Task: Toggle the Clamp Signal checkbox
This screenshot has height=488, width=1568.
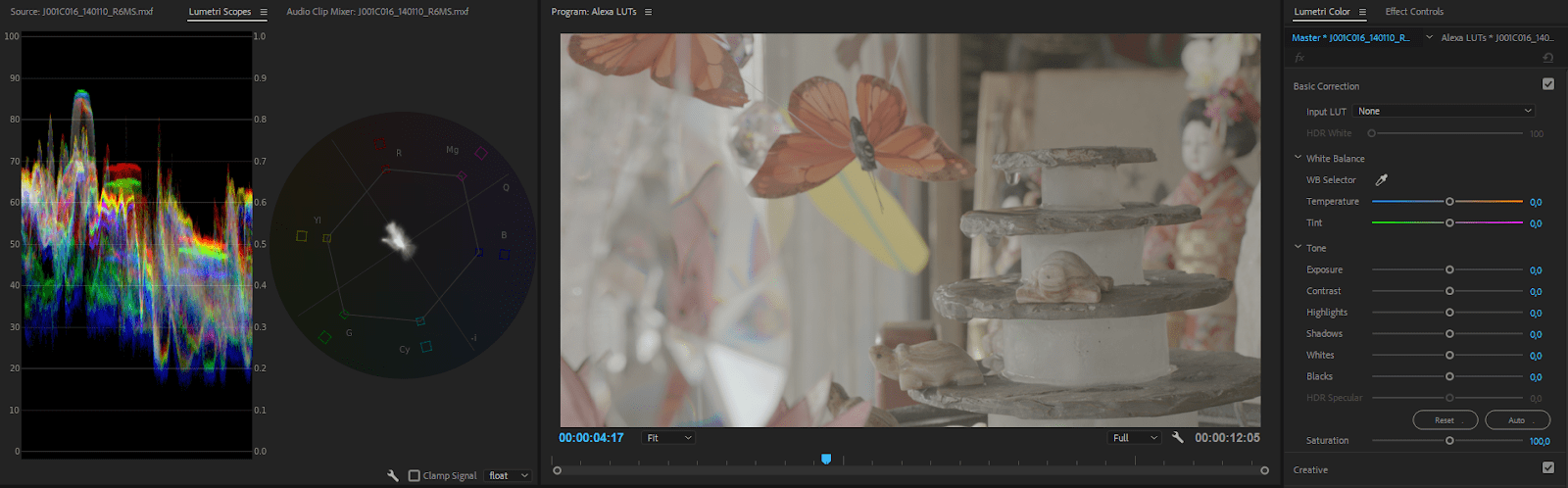Action: 415,475
